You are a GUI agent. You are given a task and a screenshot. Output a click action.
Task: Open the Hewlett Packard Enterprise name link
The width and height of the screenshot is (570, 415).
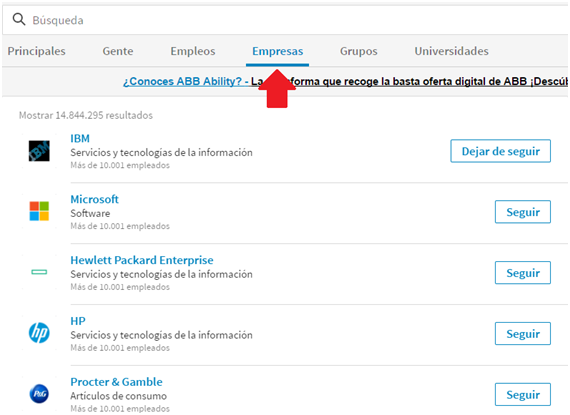[x=142, y=260]
